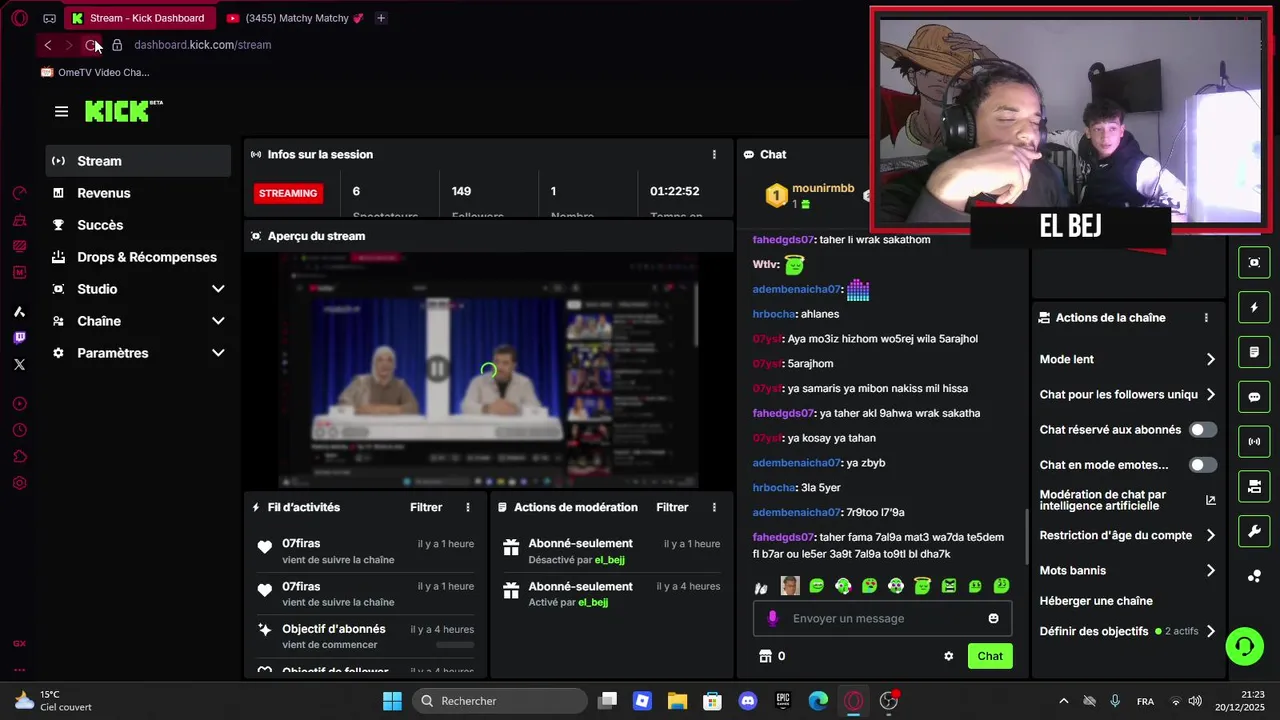Open Opera sidebar history clock icon
Viewport: 1280px width, 720px height.
point(19,430)
